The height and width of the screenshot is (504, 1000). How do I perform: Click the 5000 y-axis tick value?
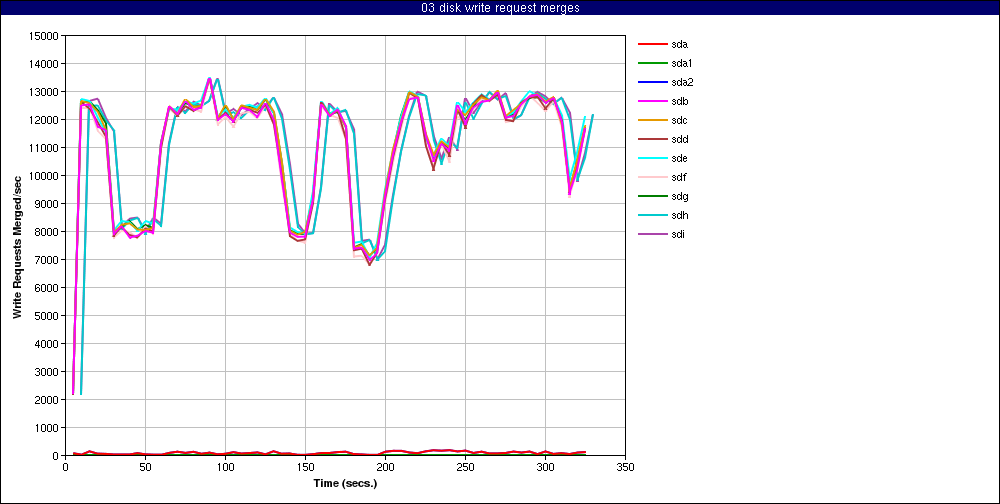47,316
